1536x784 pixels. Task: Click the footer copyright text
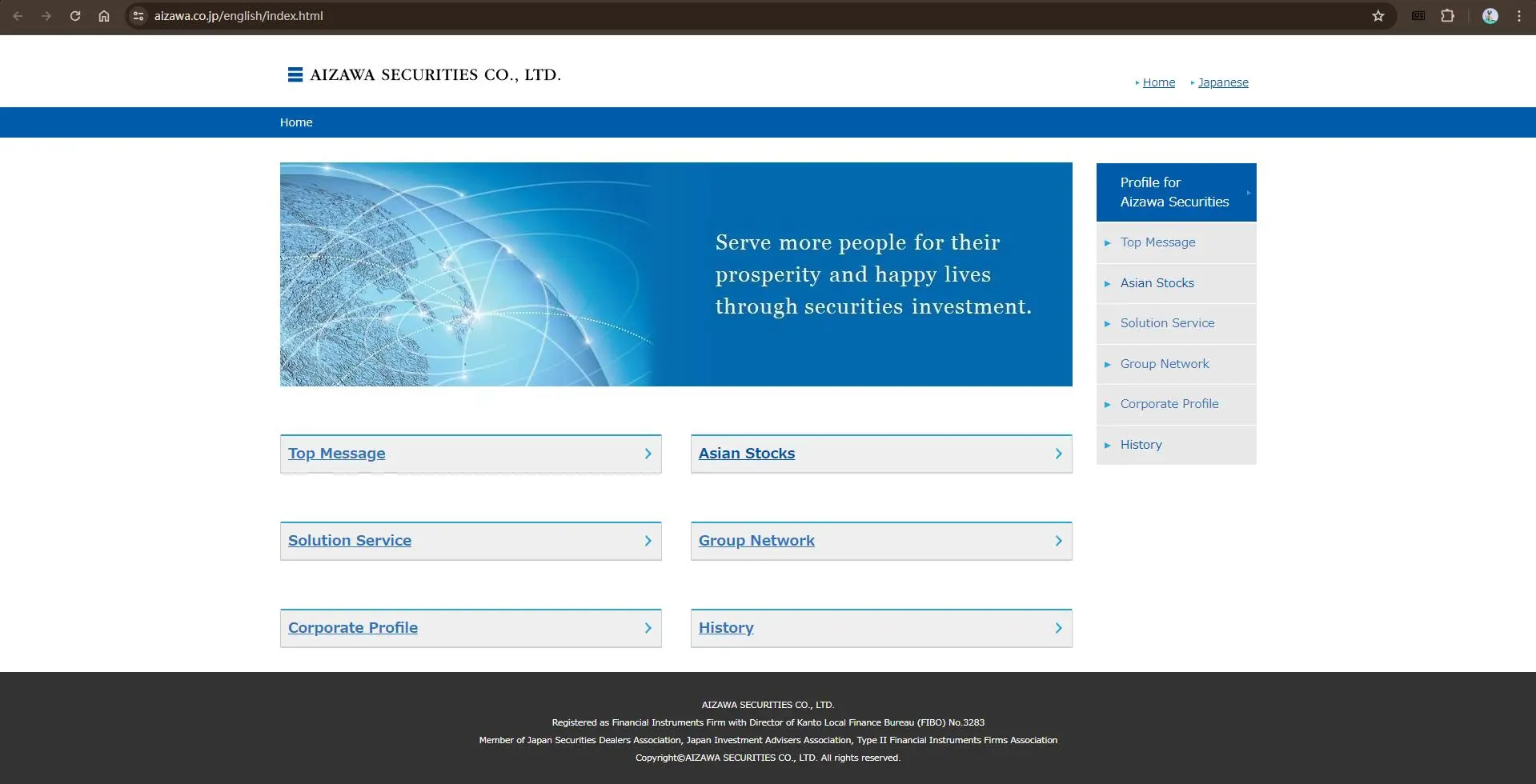(x=768, y=758)
